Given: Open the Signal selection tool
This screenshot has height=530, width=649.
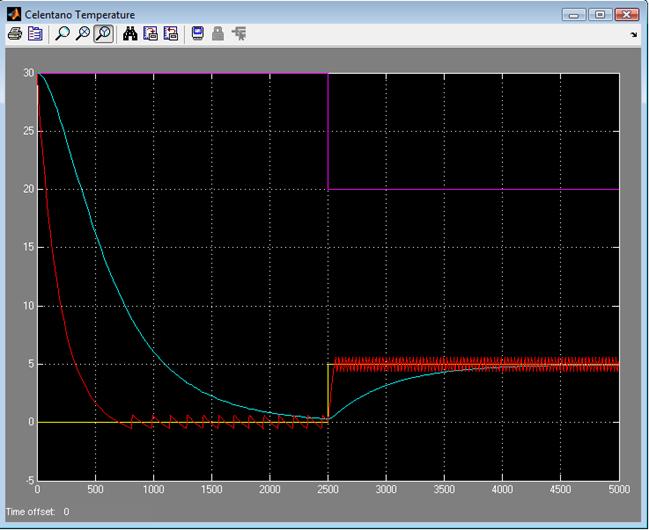Looking at the screenshot, I should pyautogui.click(x=239, y=34).
